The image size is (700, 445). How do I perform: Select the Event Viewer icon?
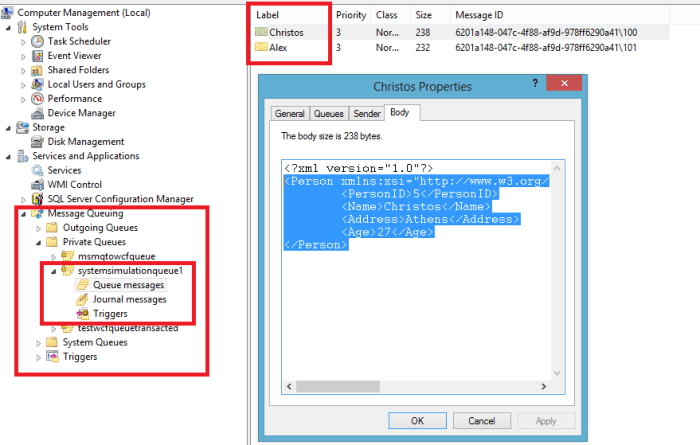pos(38,56)
